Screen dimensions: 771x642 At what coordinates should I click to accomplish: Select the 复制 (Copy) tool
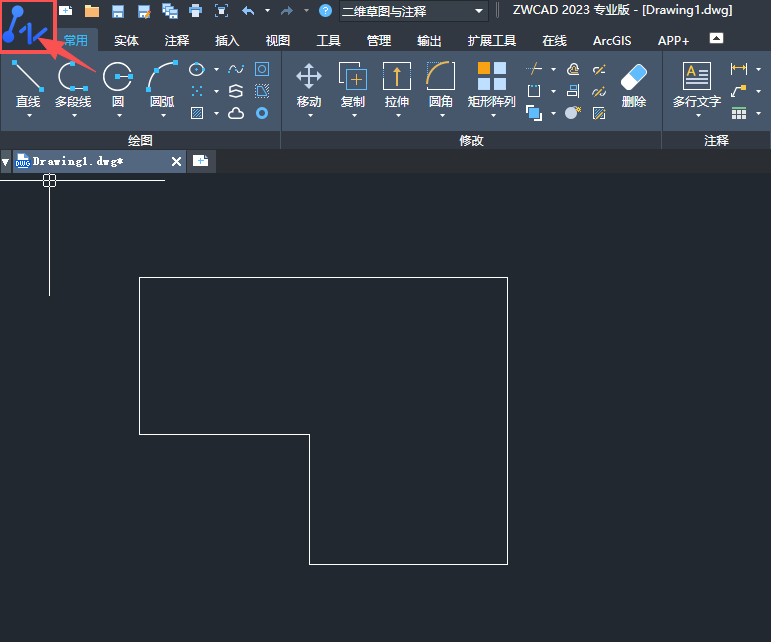point(353,85)
